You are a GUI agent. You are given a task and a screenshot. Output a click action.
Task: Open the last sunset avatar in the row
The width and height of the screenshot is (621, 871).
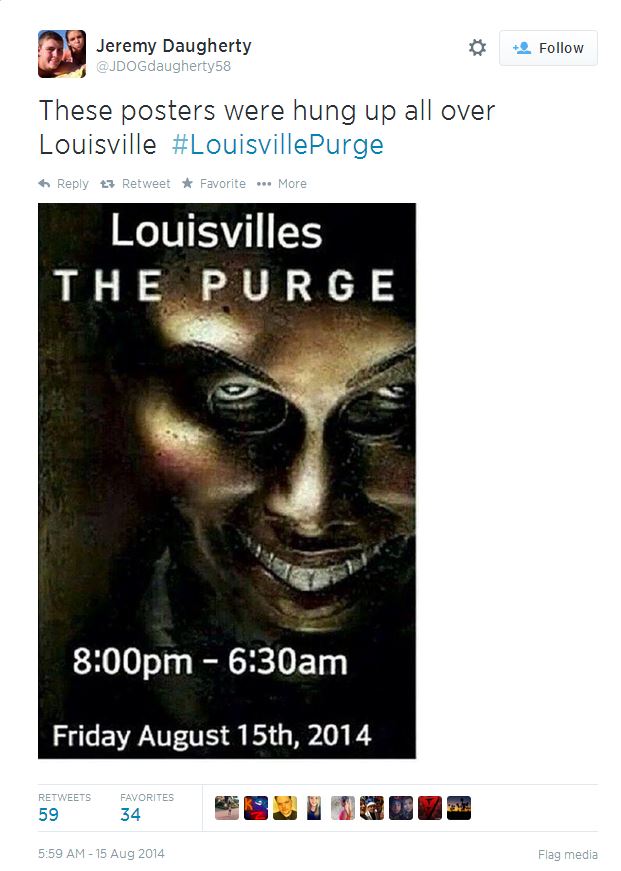[458, 808]
